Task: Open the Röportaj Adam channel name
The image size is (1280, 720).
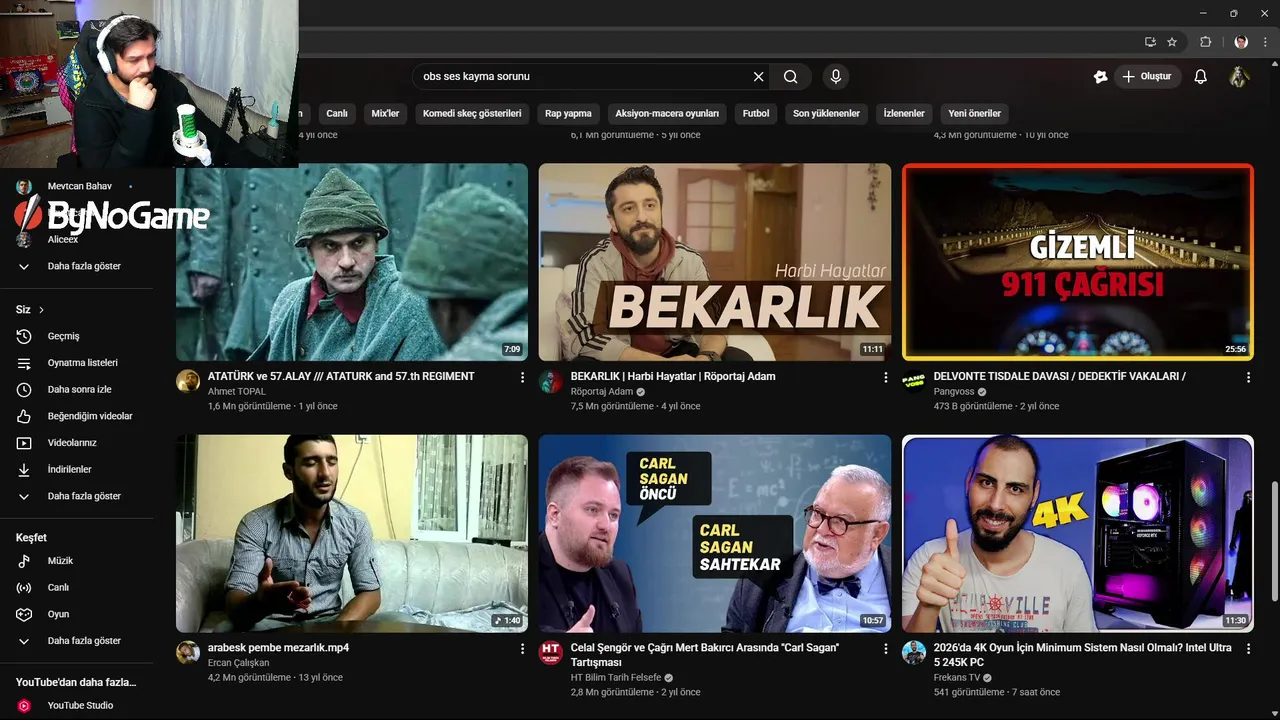Action: (602, 392)
